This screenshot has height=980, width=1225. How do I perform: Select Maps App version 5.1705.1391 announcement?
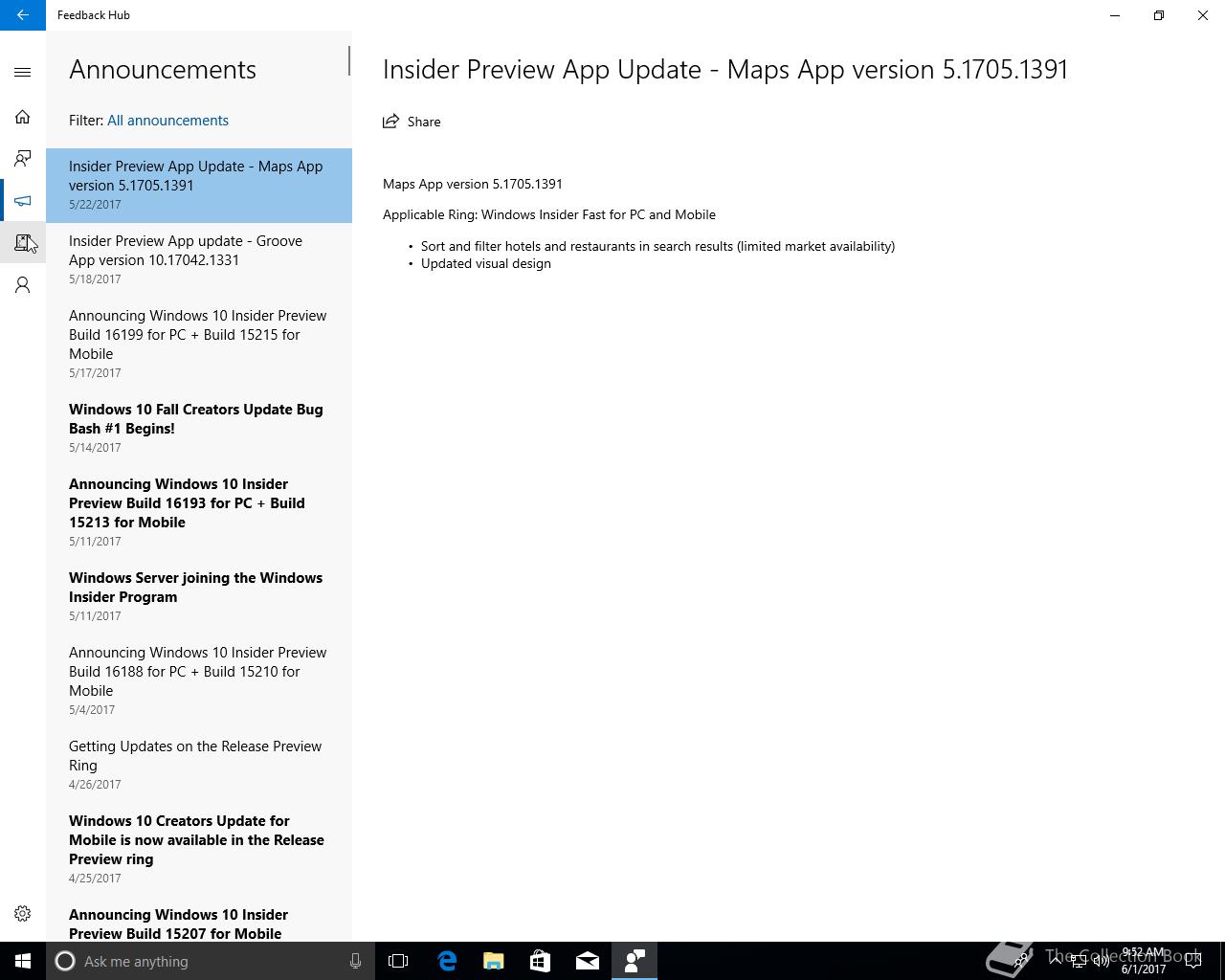coord(199,186)
